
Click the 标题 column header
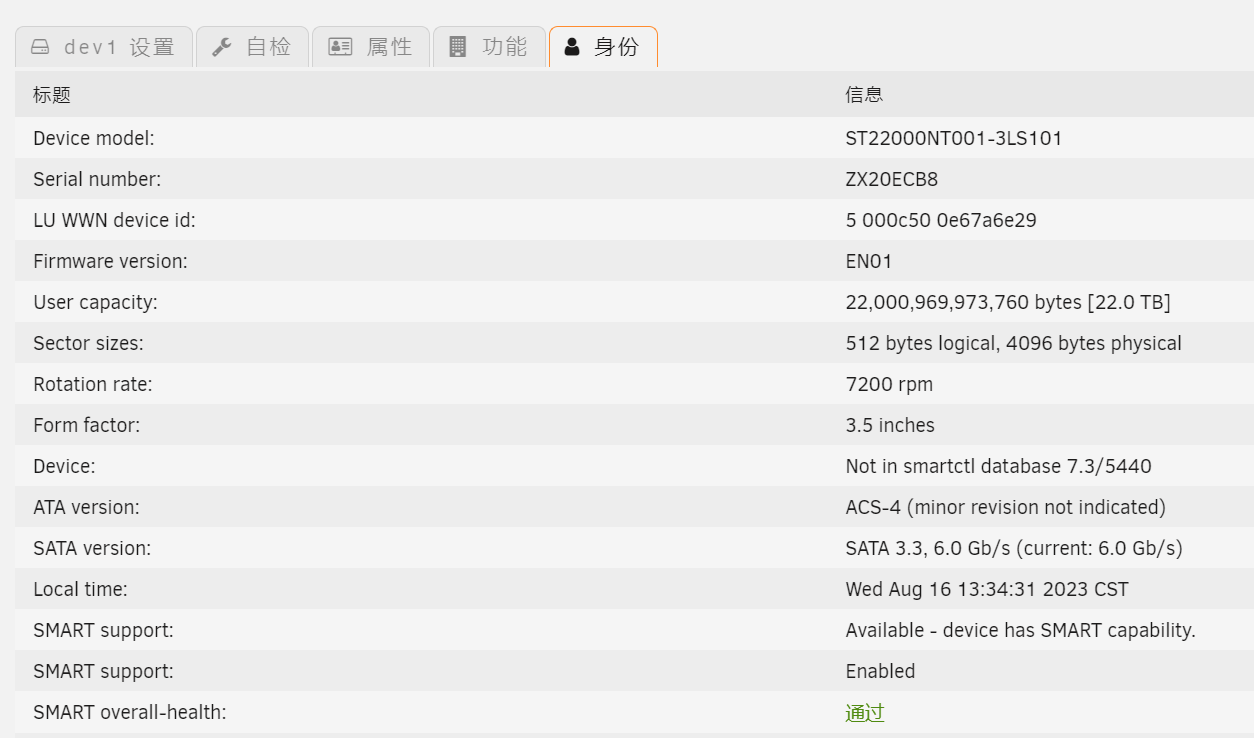click(x=52, y=95)
